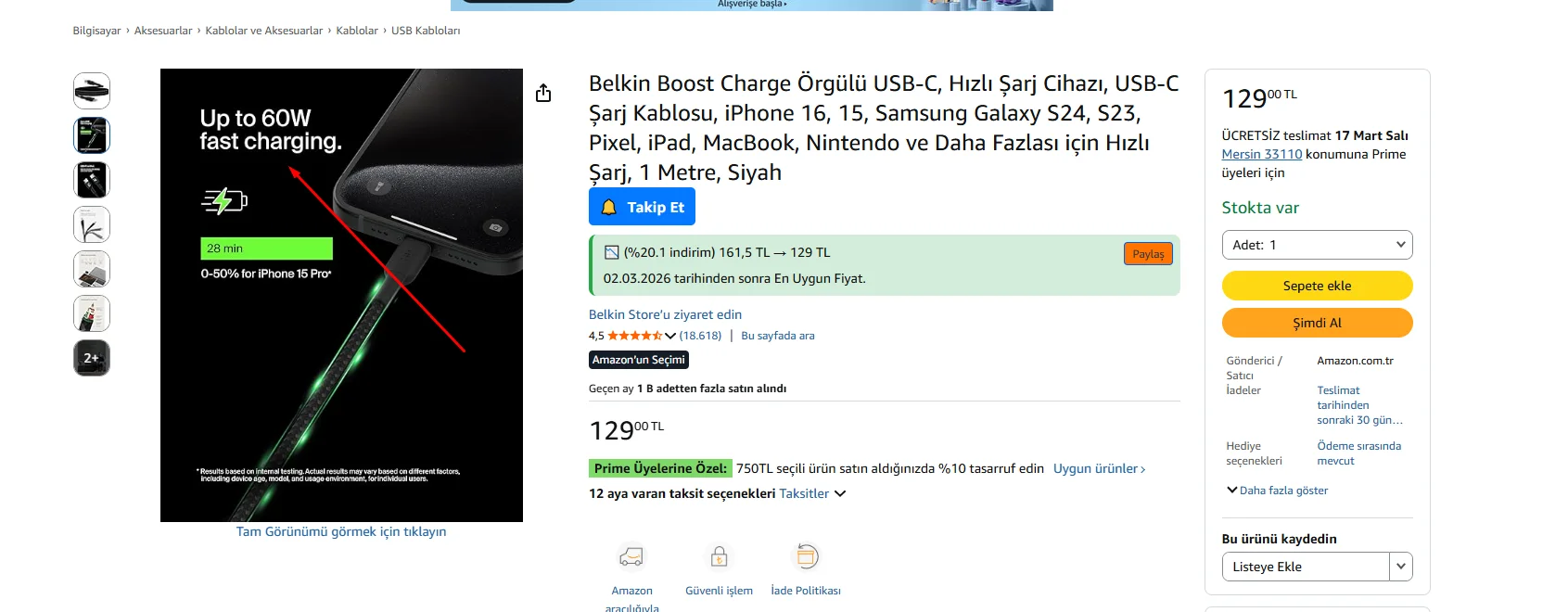Click the Güvenli işlem lock icon

tap(719, 556)
